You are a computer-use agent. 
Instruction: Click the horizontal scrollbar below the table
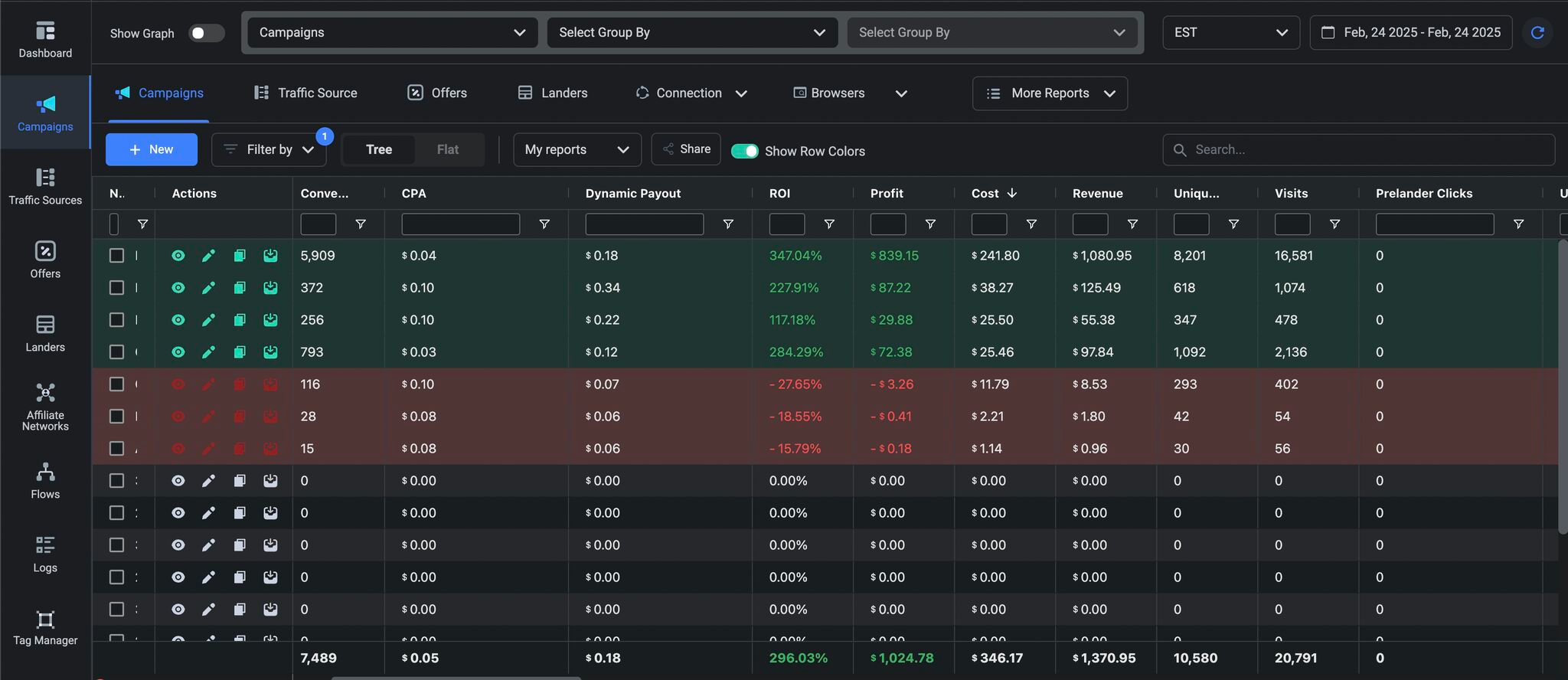(x=456, y=678)
